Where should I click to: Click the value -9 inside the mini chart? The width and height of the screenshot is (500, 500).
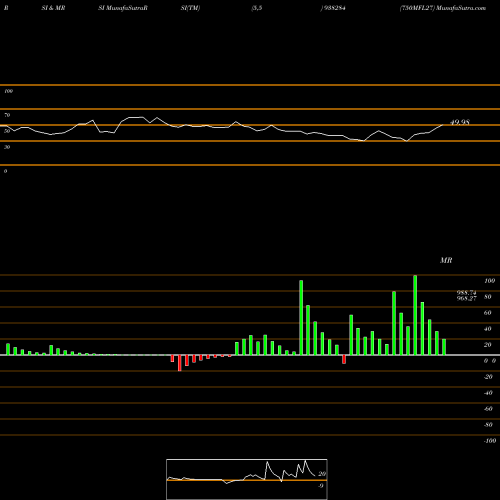tap(321, 486)
